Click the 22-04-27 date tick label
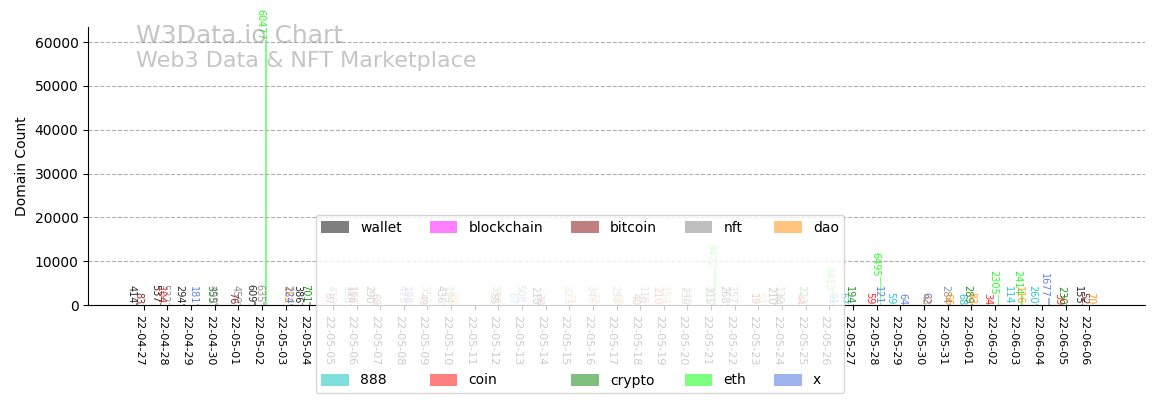This screenshot has width=1160, height=400. click(140, 340)
